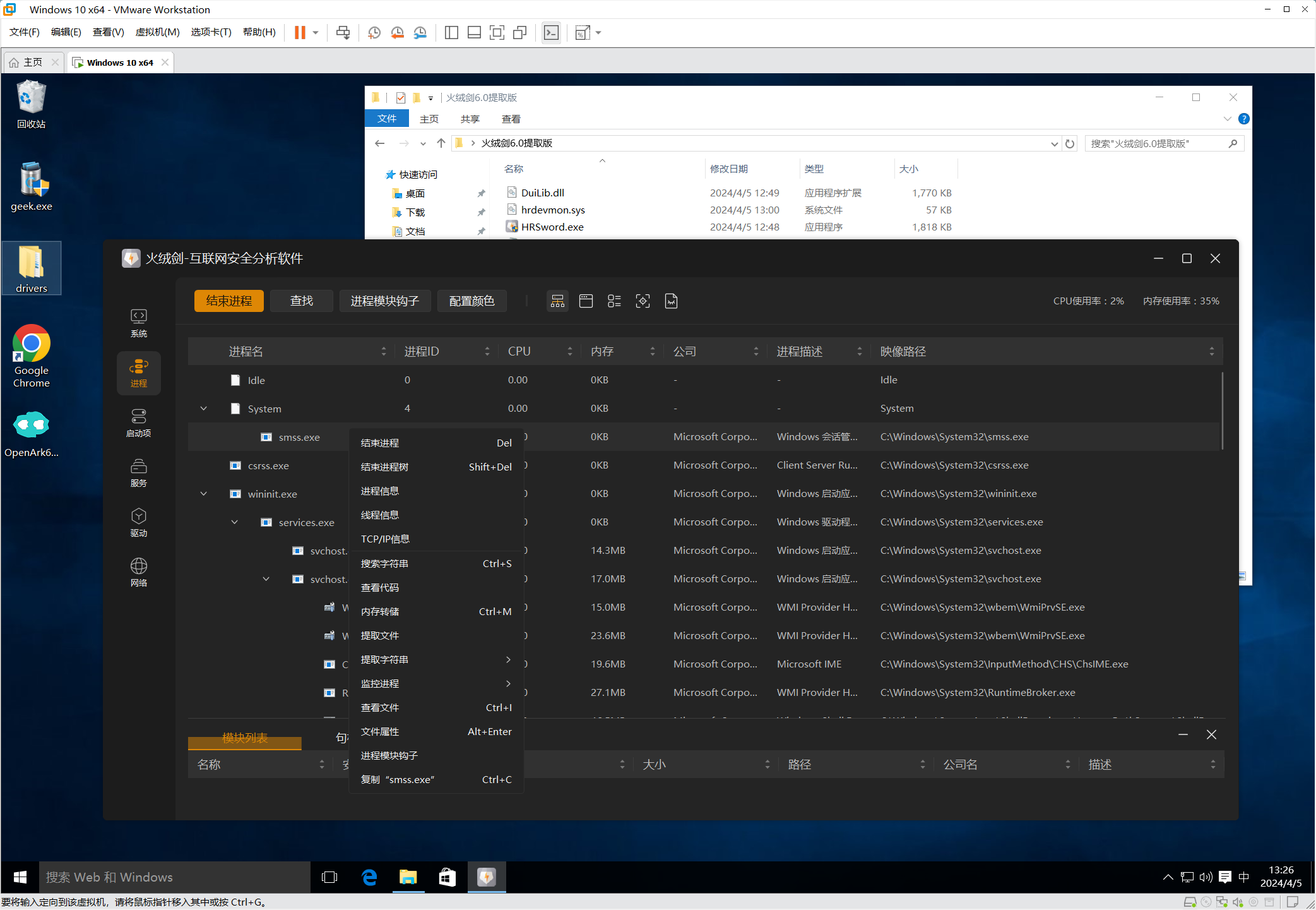Enter full screen mode in VMware toolbar
The width and height of the screenshot is (1316, 910).
497,33
